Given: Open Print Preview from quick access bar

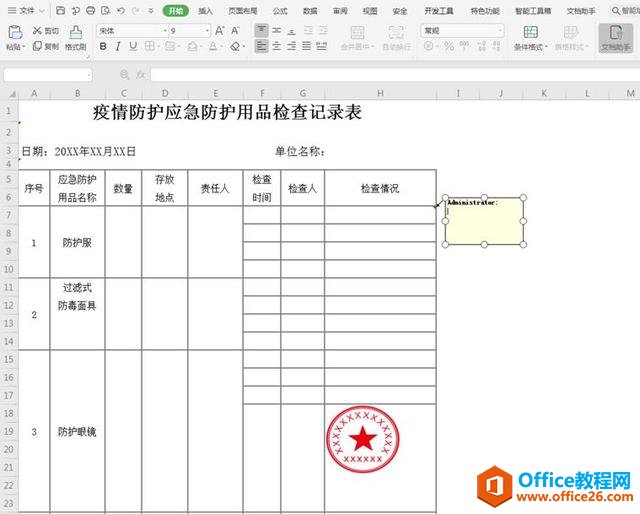Looking at the screenshot, I should pos(106,11).
